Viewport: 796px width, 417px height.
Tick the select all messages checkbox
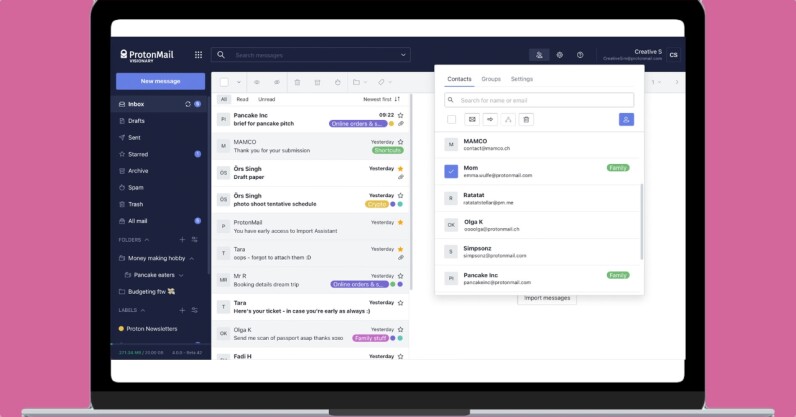tap(225, 81)
